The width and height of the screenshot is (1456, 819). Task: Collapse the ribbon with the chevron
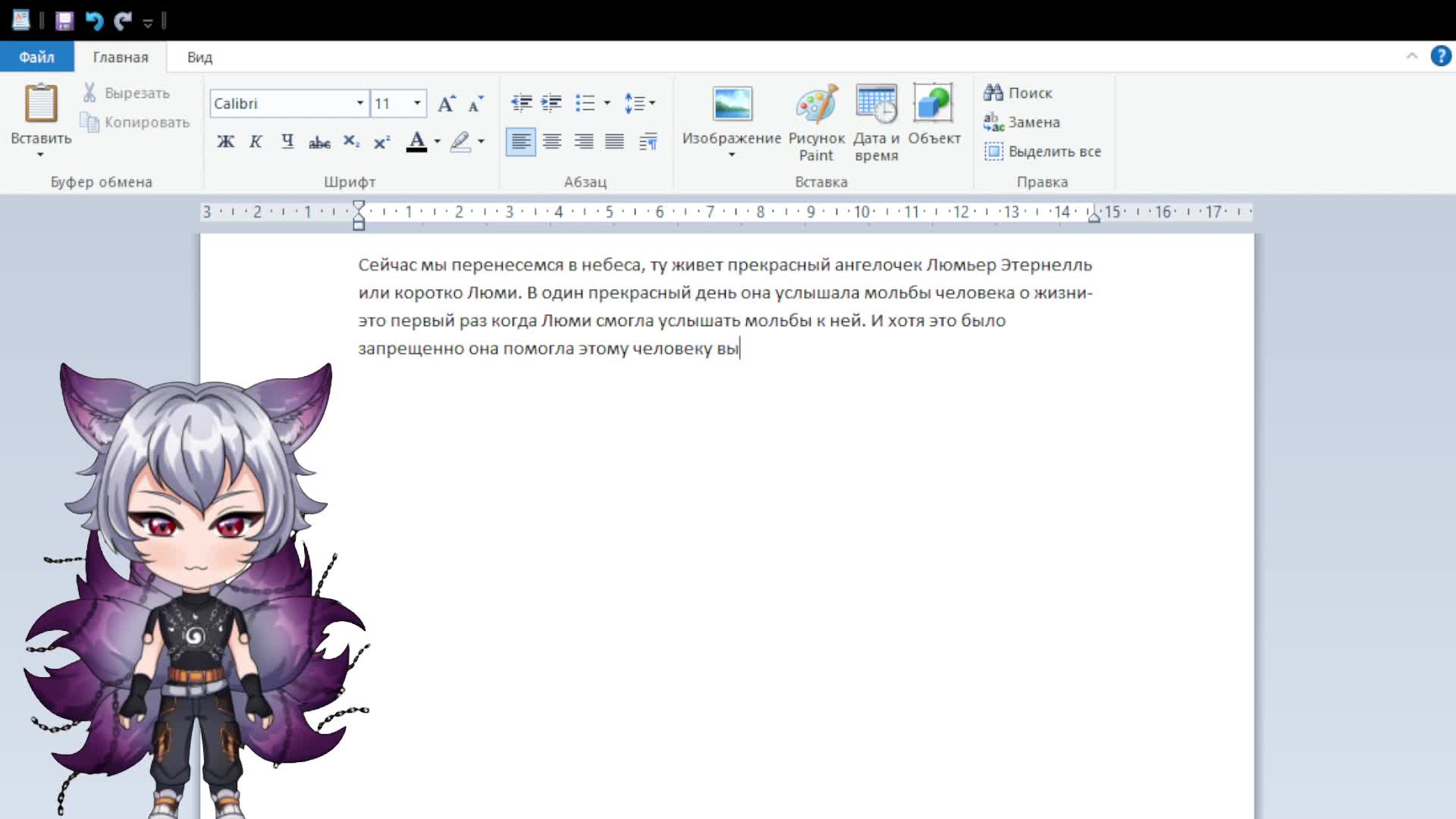pos(1411,56)
